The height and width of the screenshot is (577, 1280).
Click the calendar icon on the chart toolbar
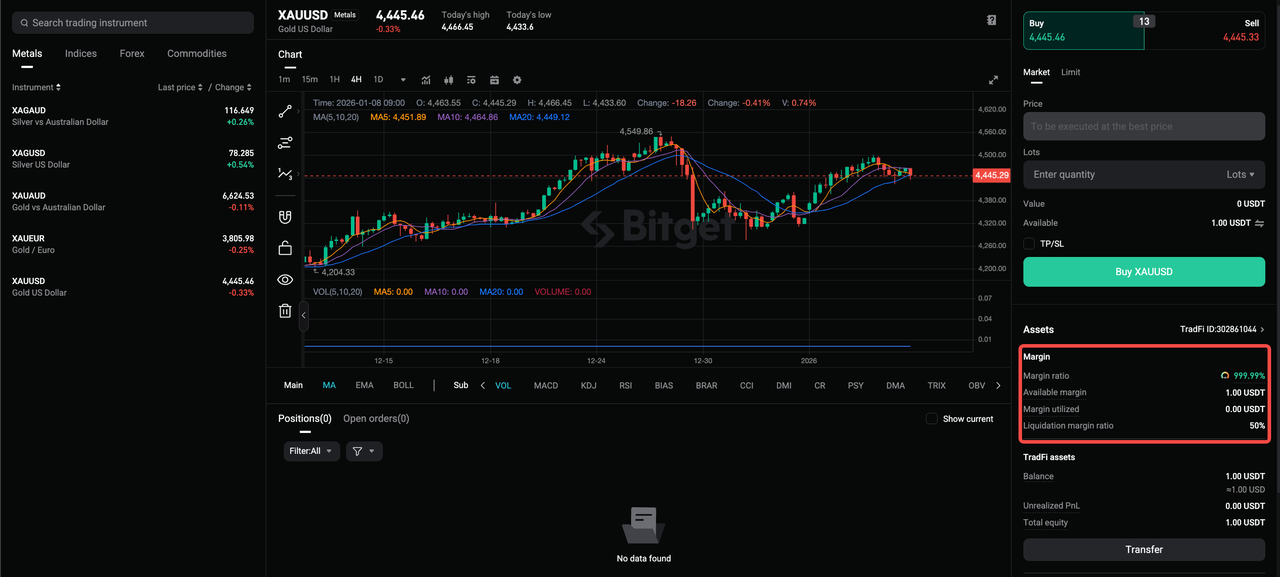pos(494,80)
